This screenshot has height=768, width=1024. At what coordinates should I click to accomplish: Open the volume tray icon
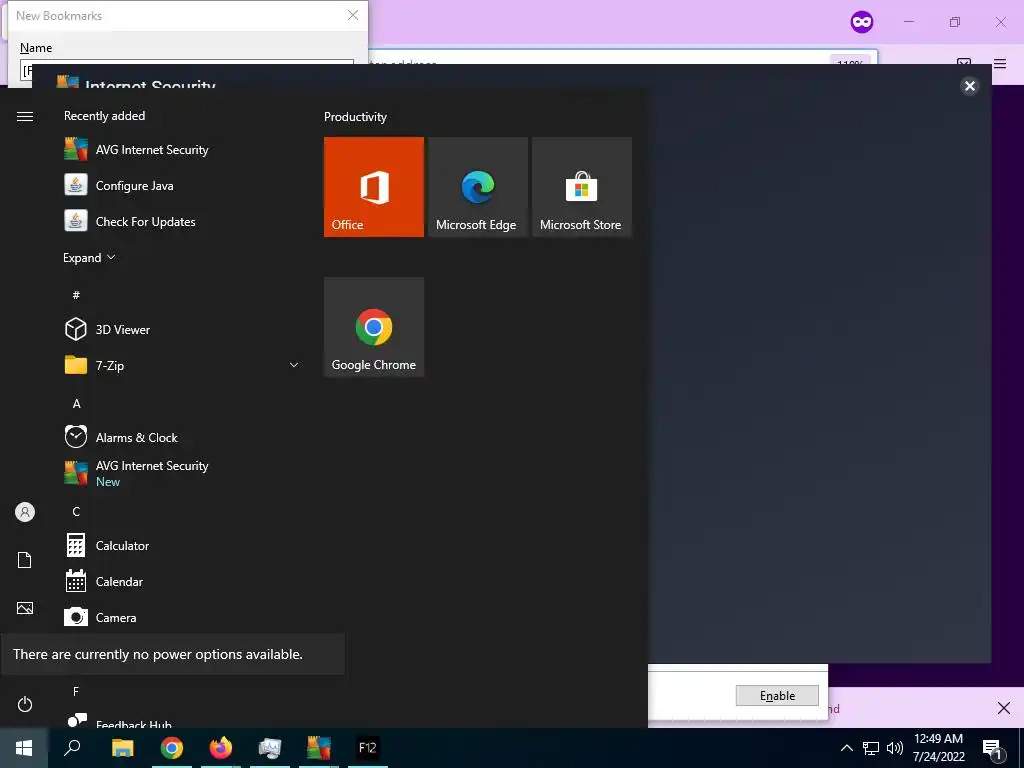895,748
